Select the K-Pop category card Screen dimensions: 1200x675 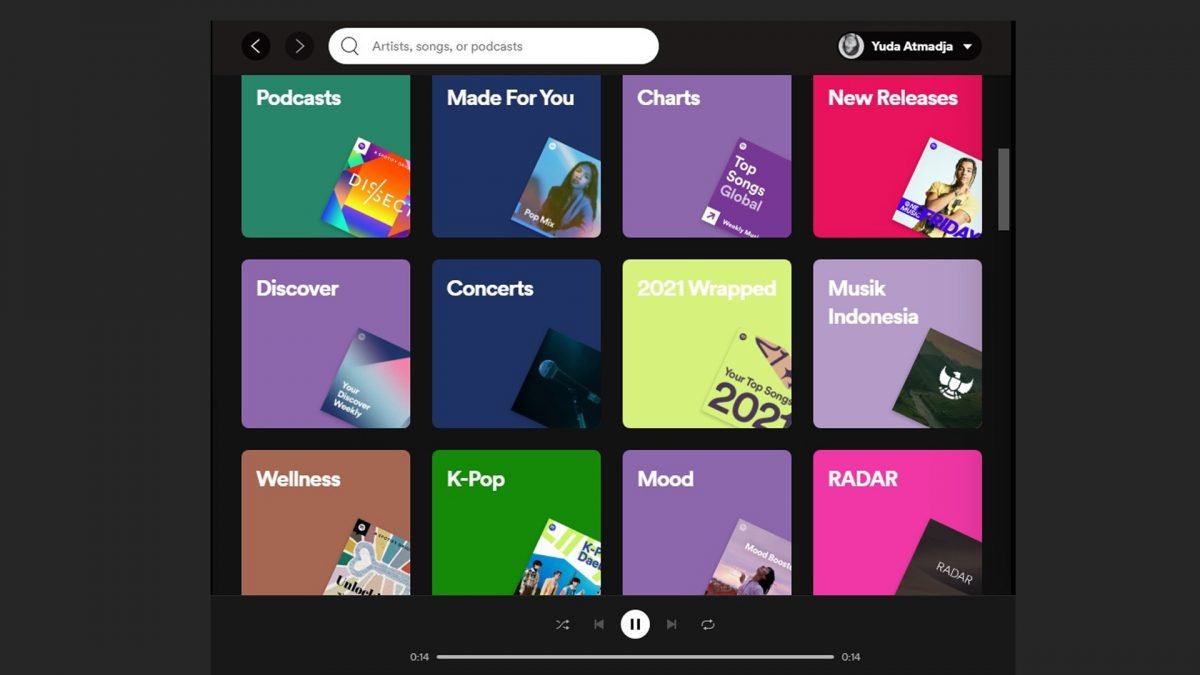pos(516,523)
